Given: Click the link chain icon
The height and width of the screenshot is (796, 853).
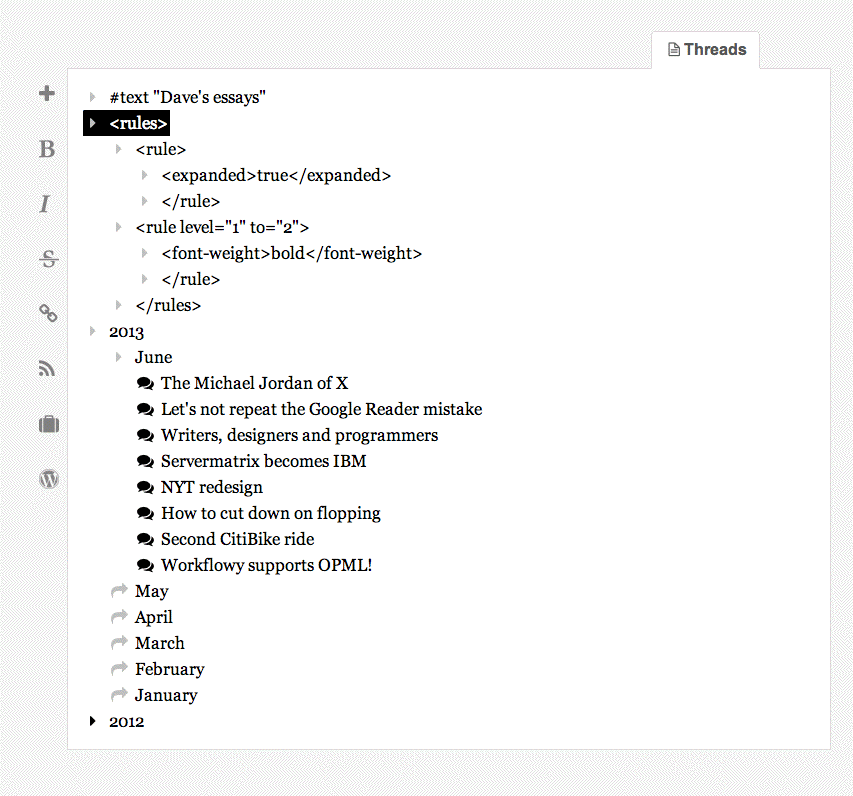Looking at the screenshot, I should point(48,314).
